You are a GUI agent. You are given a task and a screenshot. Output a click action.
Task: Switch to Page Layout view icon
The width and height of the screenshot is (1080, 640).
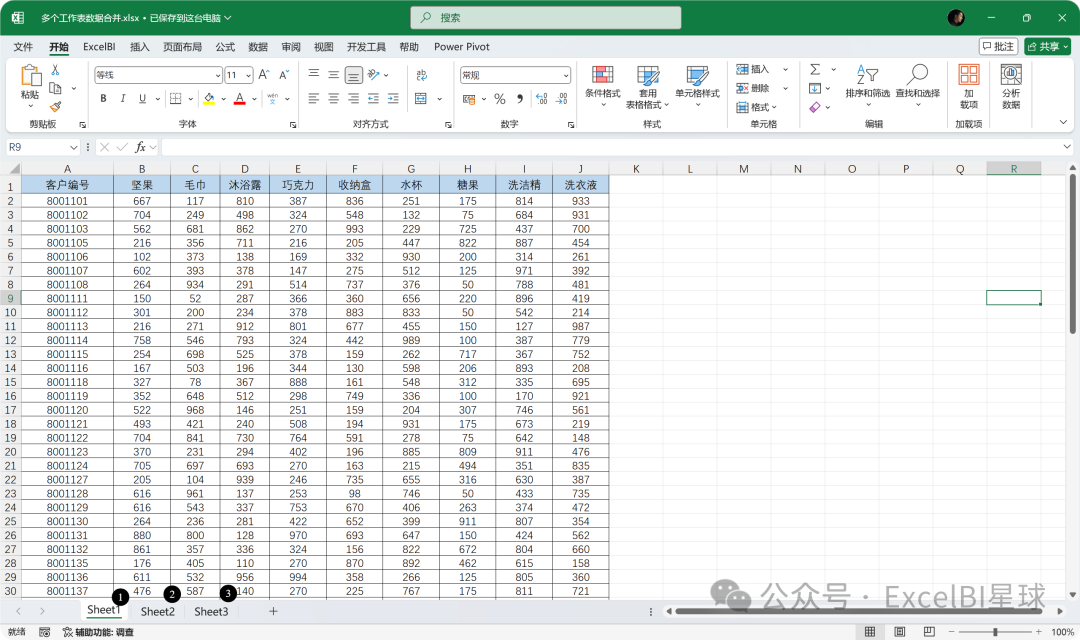pos(900,632)
